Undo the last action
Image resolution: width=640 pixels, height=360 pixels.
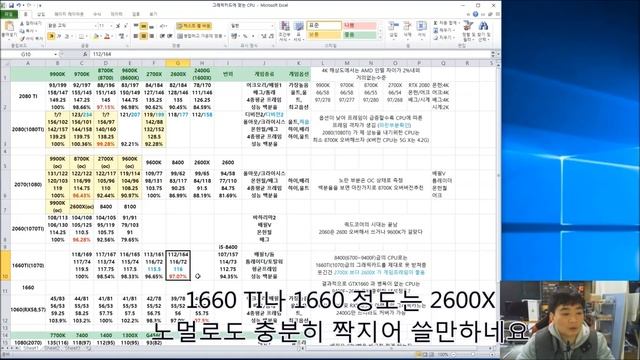point(19,5)
